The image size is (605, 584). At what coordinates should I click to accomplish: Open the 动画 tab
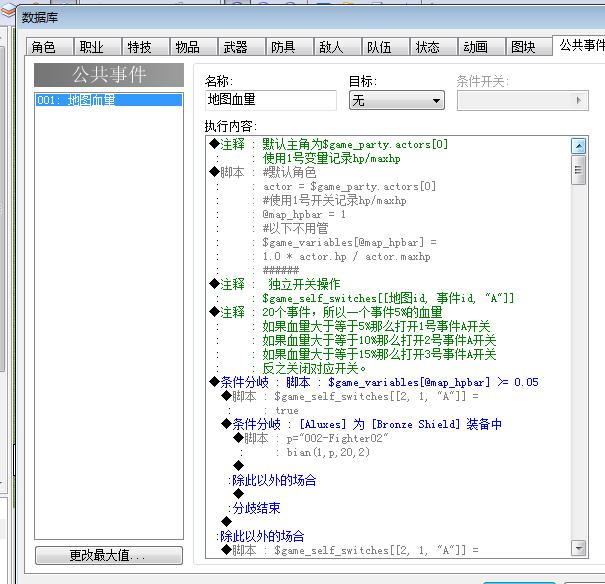click(x=481, y=47)
